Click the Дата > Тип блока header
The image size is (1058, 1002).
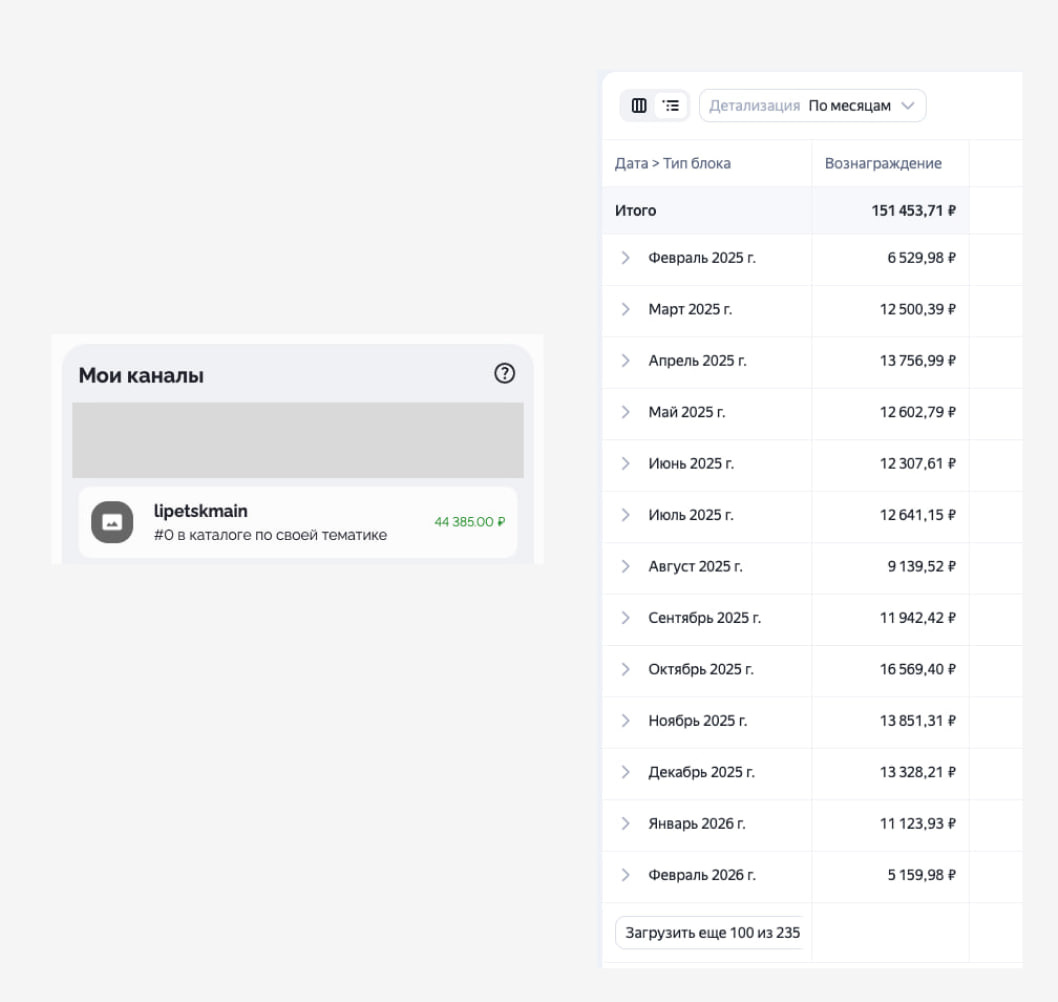pos(672,163)
